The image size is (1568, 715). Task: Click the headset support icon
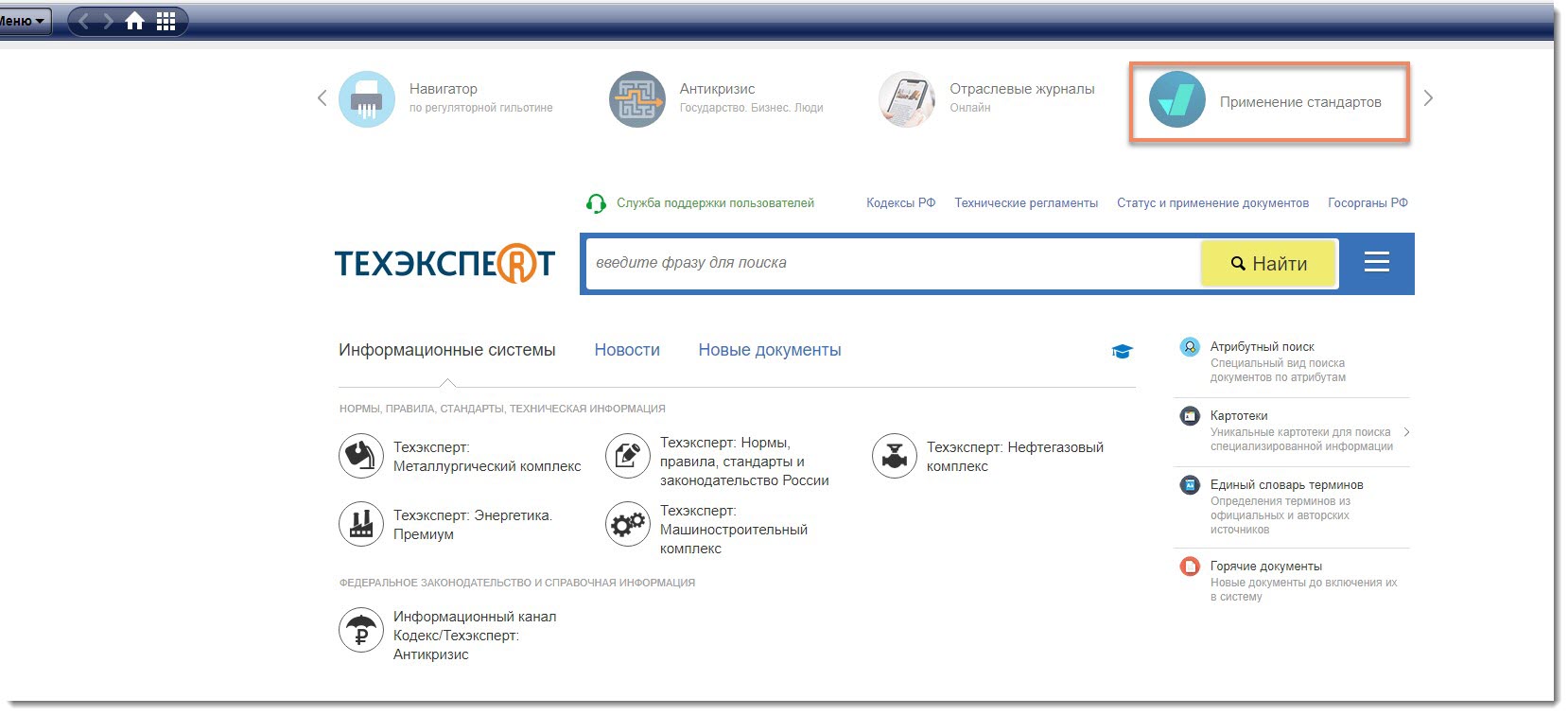[x=596, y=203]
